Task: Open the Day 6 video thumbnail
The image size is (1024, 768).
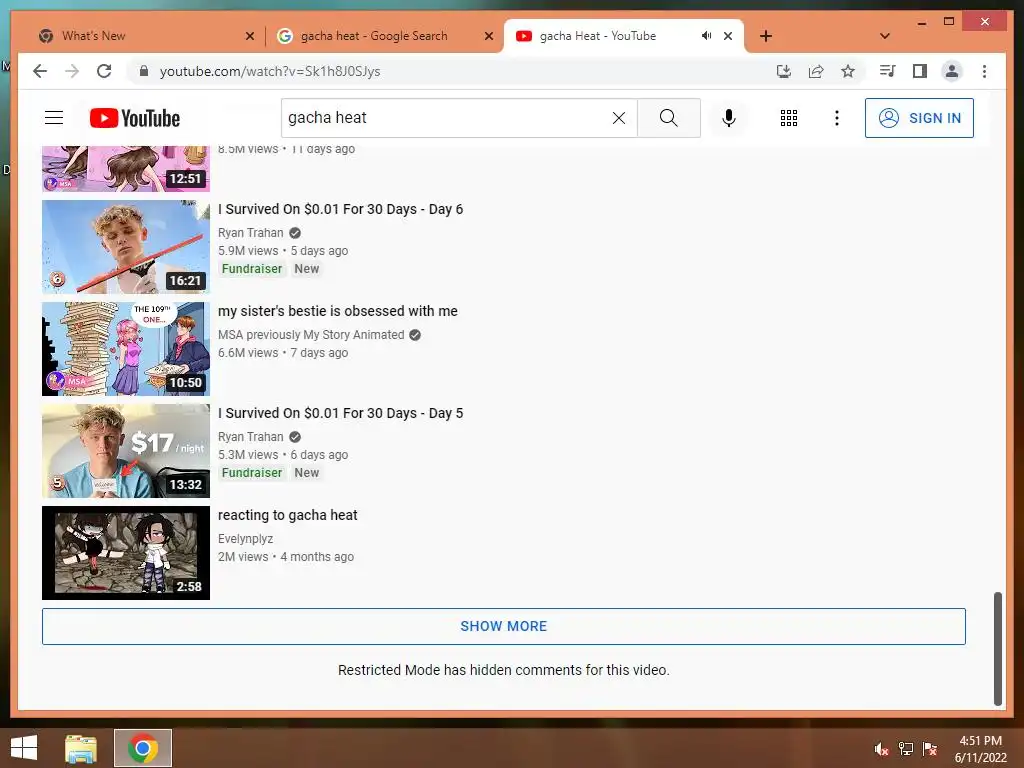Action: (x=126, y=247)
